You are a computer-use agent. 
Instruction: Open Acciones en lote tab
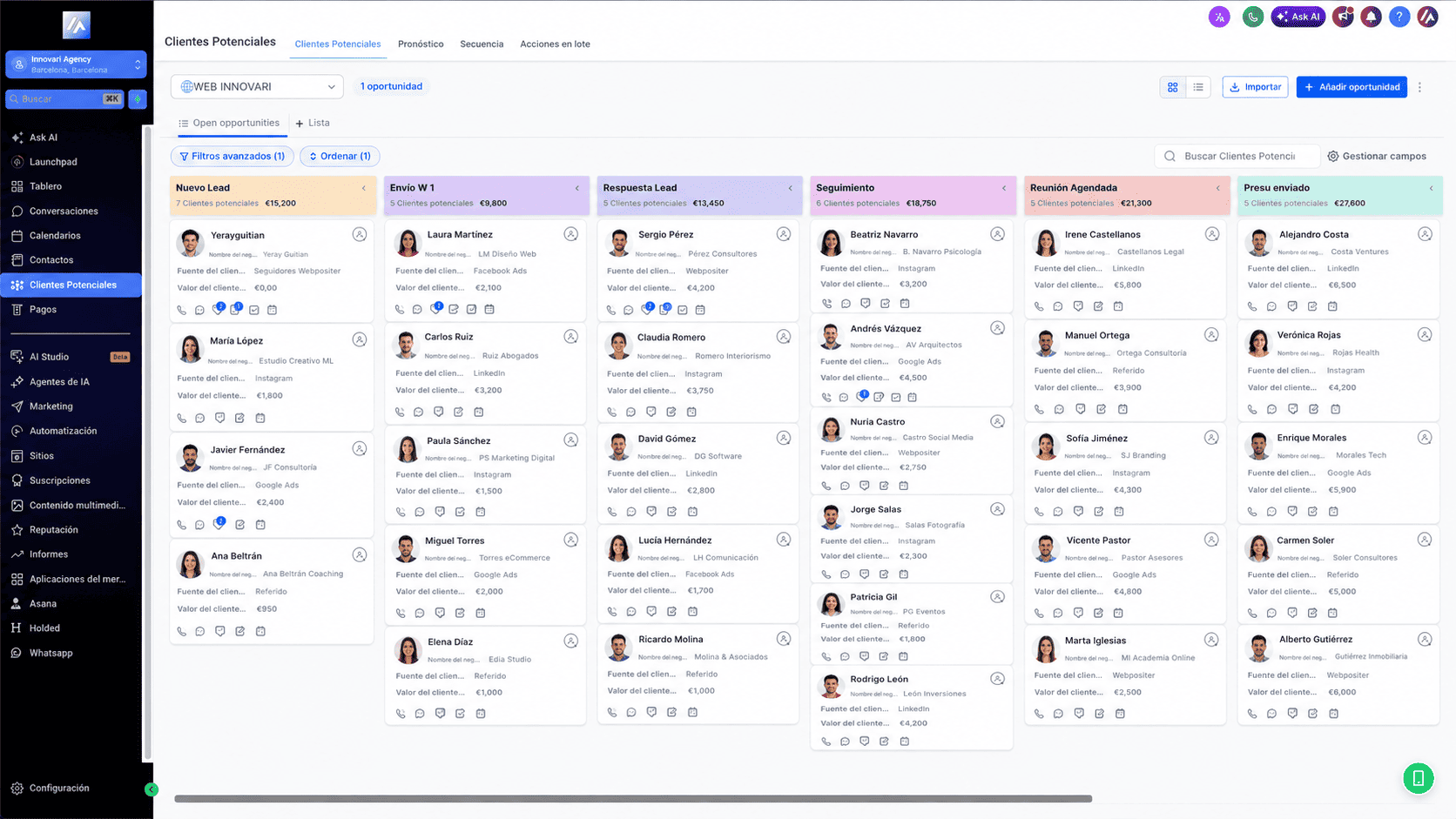point(555,44)
